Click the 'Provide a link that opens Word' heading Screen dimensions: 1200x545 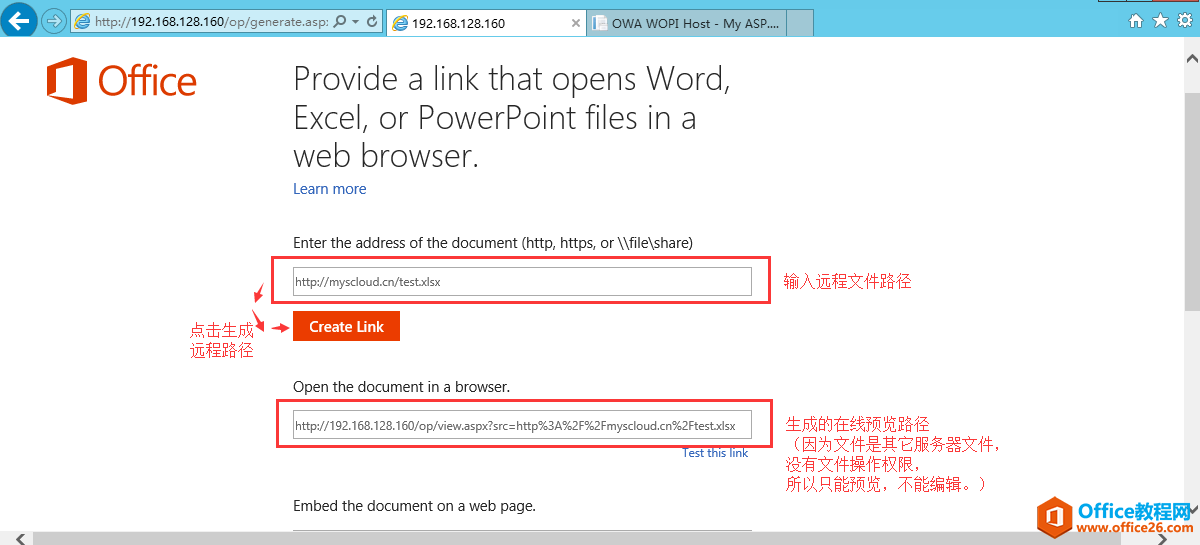511,117
